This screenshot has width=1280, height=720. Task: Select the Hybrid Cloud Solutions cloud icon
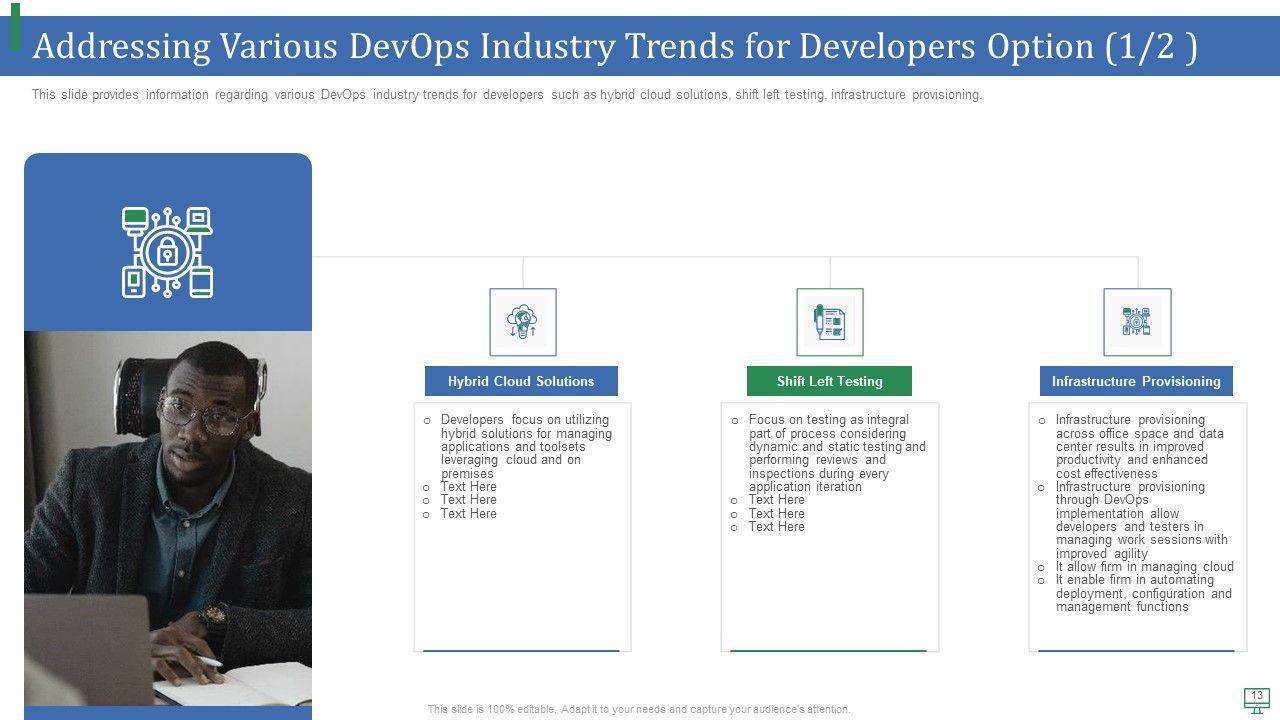522,322
